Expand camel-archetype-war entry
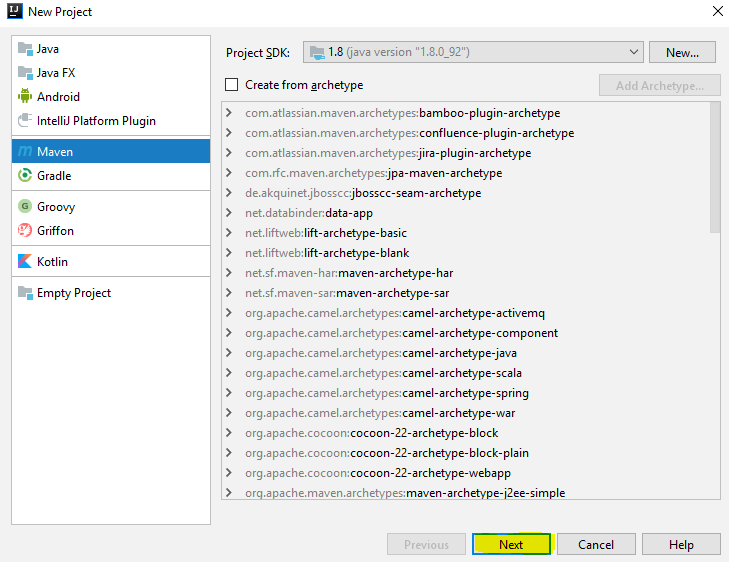 coord(229,412)
